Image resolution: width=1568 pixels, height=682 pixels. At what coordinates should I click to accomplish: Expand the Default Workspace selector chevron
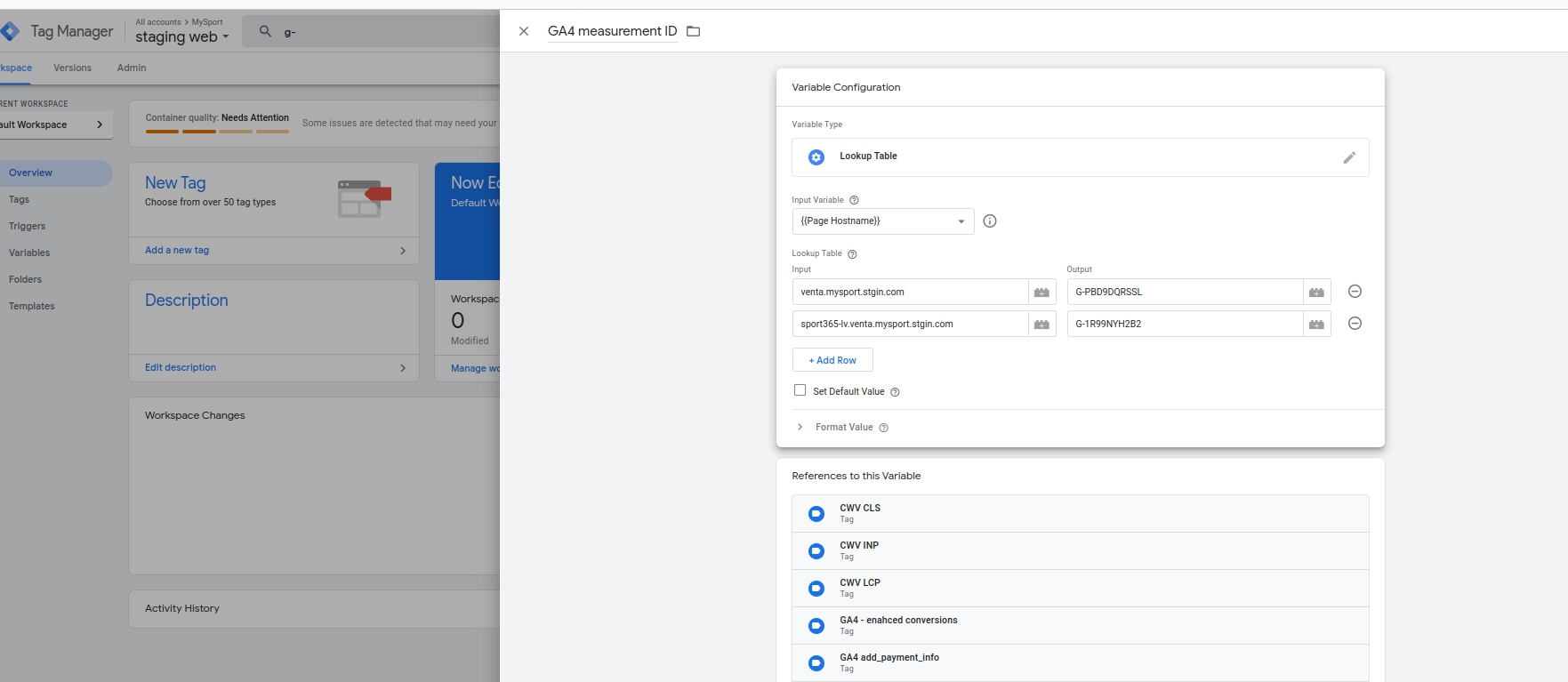[100, 124]
